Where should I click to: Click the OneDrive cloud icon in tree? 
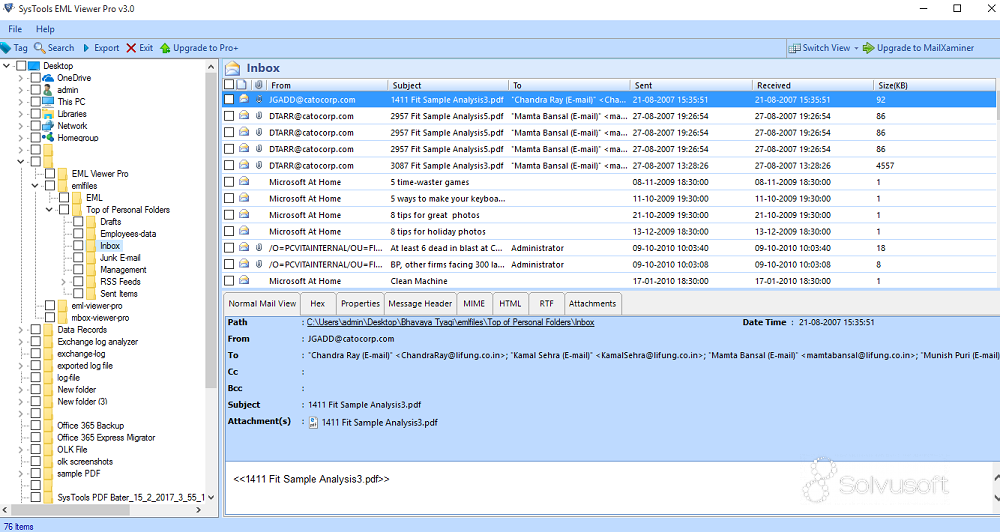click(x=48, y=78)
